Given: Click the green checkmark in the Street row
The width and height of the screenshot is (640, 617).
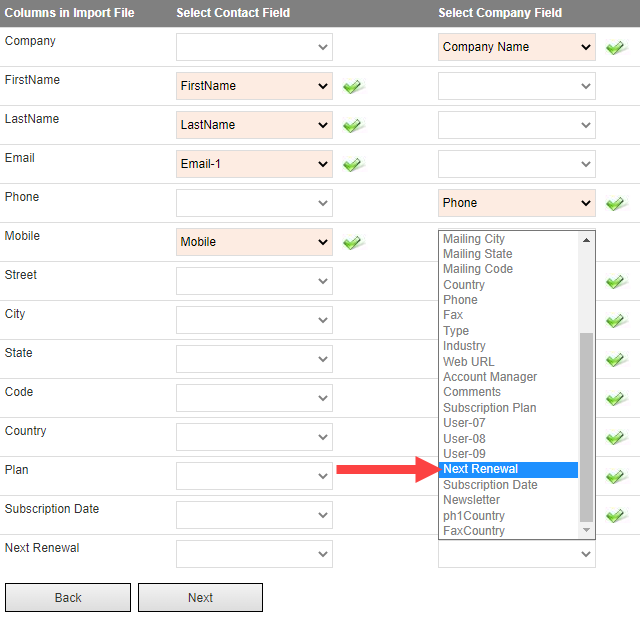Looking at the screenshot, I should click(615, 282).
